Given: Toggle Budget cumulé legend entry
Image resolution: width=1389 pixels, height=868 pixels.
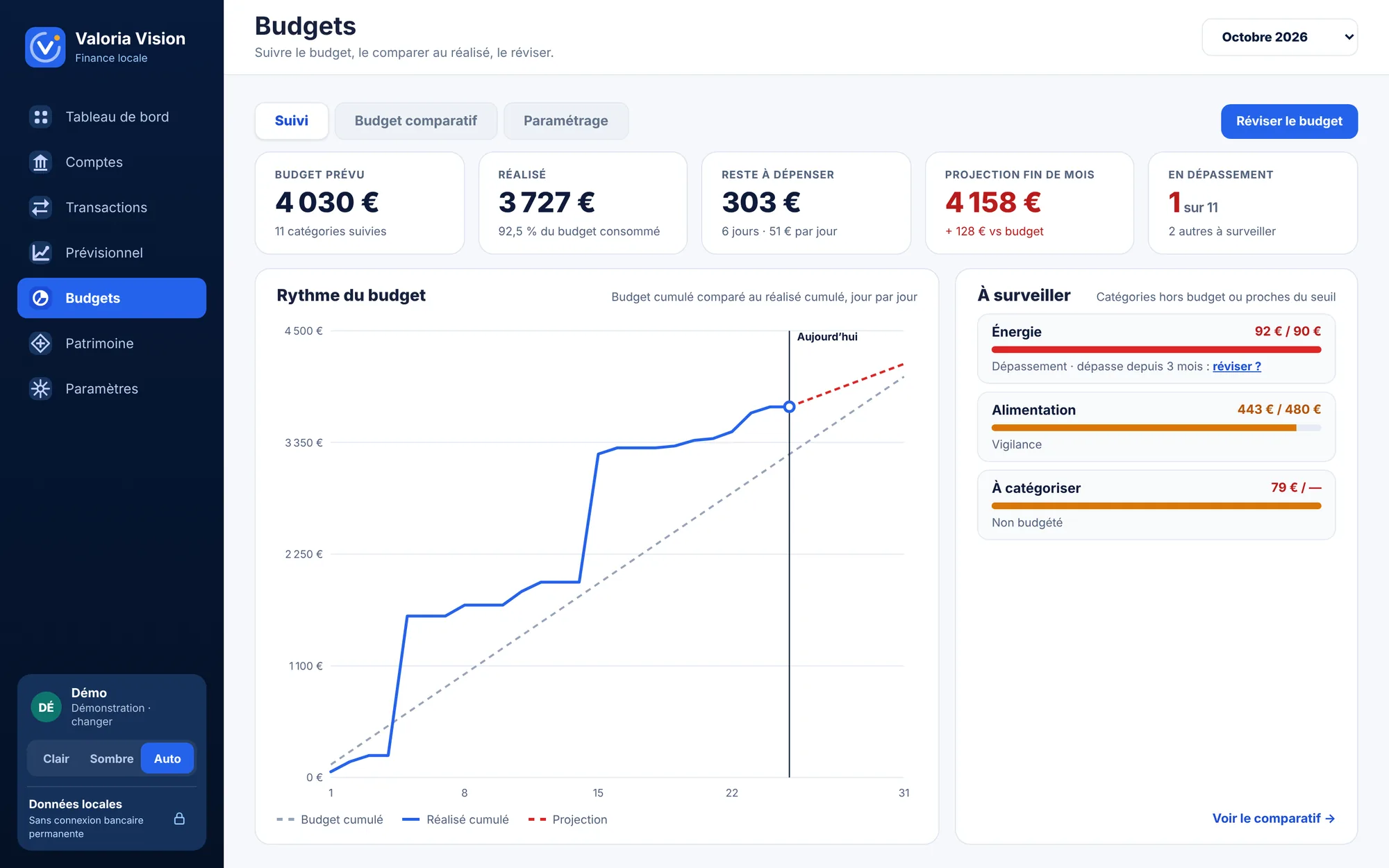Looking at the screenshot, I should (x=330, y=820).
